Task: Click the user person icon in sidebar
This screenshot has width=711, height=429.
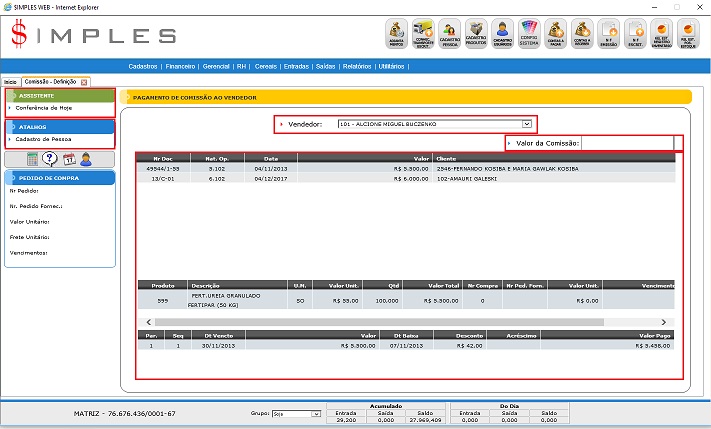Action: tap(87, 159)
